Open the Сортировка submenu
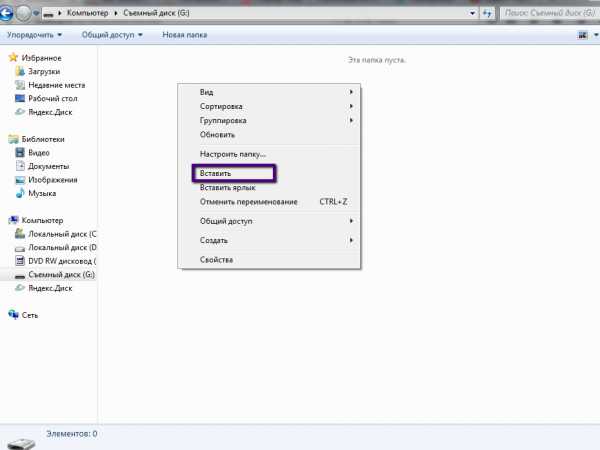 click(269, 106)
